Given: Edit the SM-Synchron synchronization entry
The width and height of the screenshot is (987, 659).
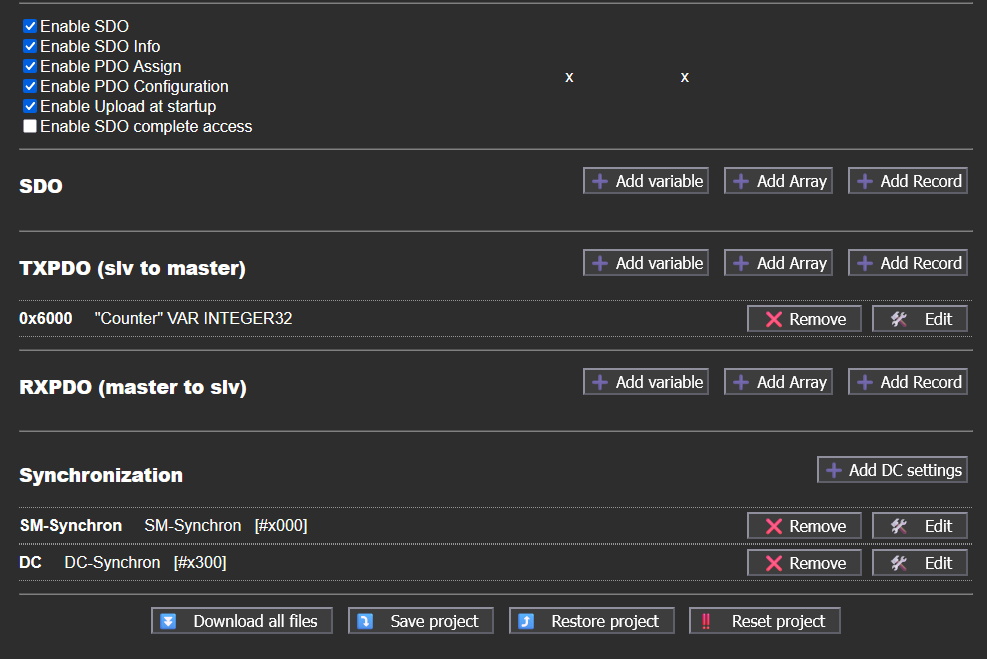Looking at the screenshot, I should coord(920,526).
